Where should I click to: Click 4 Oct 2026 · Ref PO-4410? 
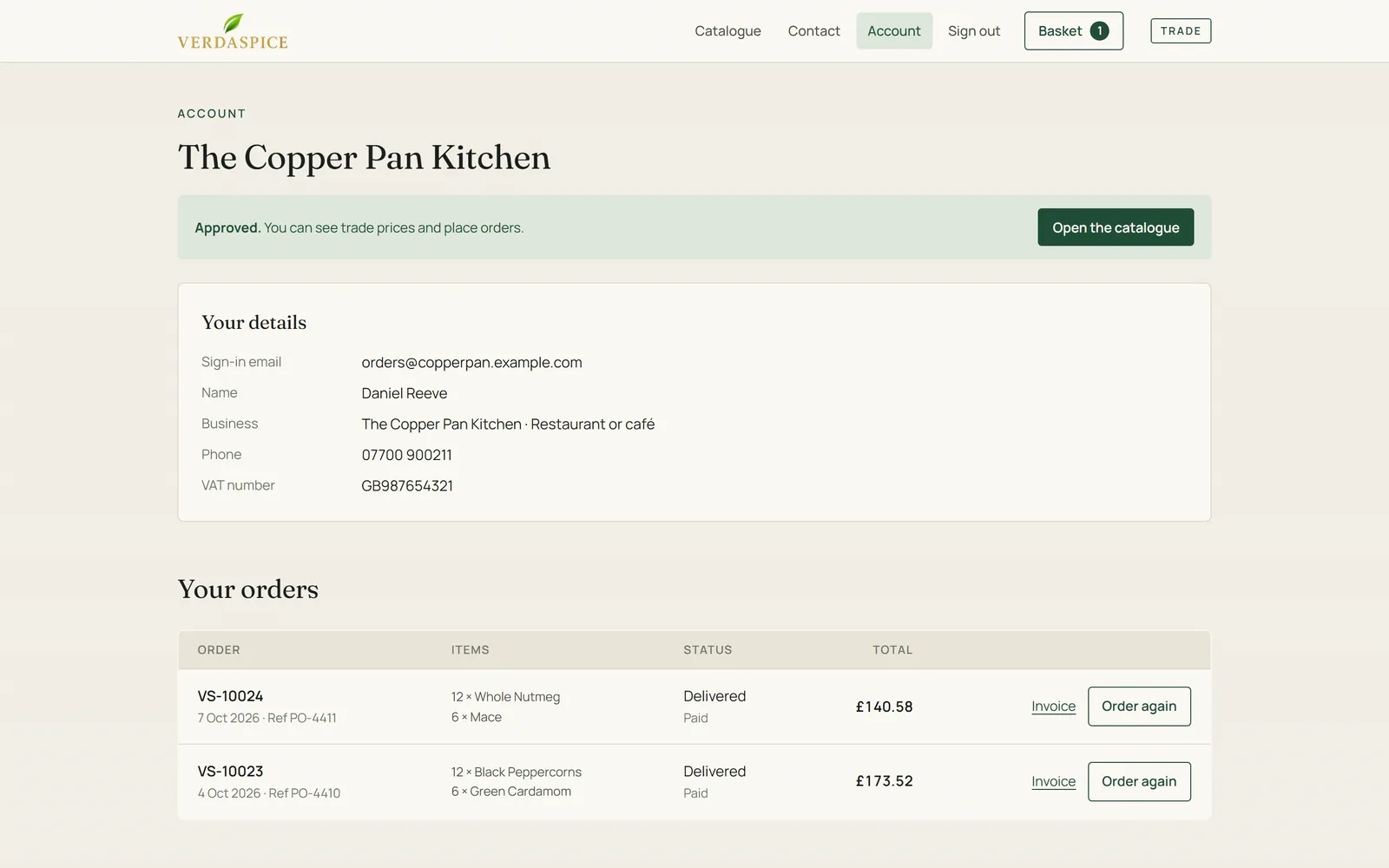[x=268, y=793]
